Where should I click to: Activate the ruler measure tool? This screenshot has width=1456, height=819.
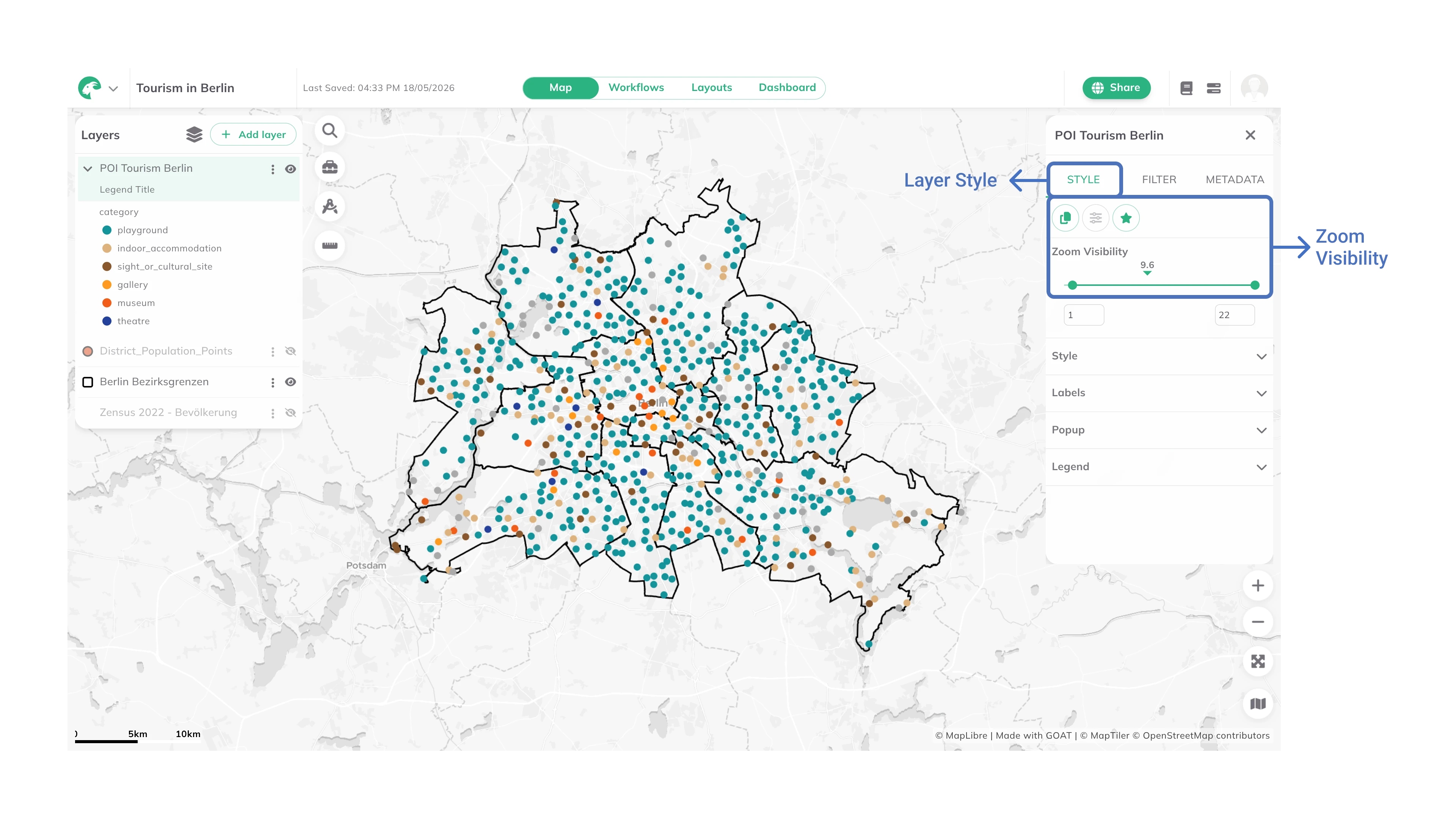pos(330,245)
